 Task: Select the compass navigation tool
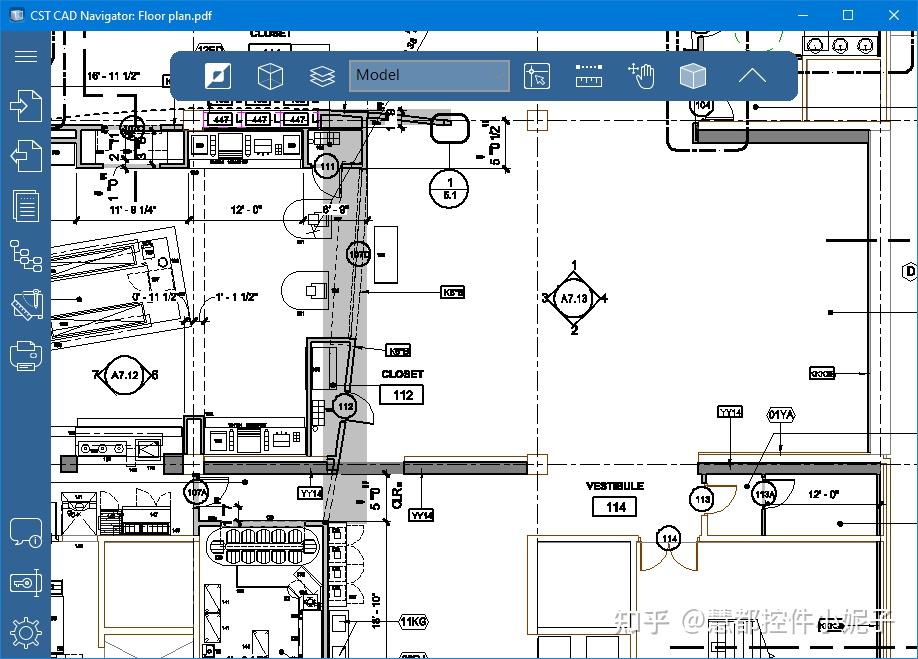point(218,75)
